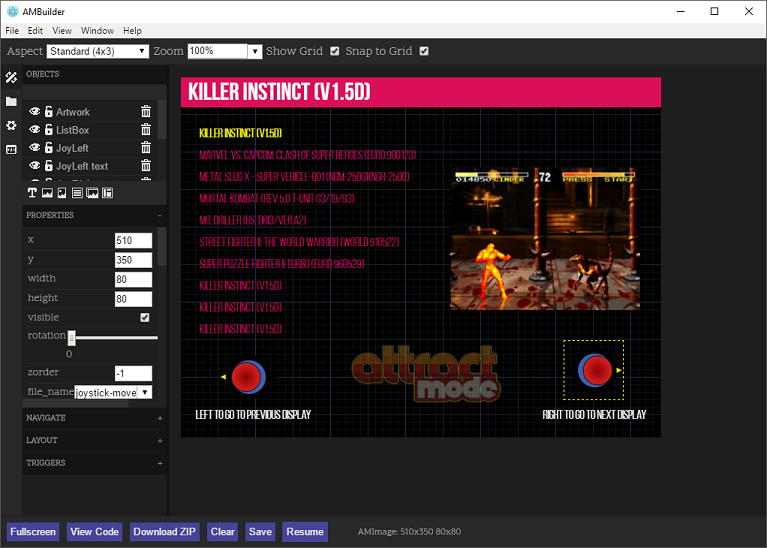Select the Artwork row in objects list
The height and width of the screenshot is (548, 767).
(90, 112)
